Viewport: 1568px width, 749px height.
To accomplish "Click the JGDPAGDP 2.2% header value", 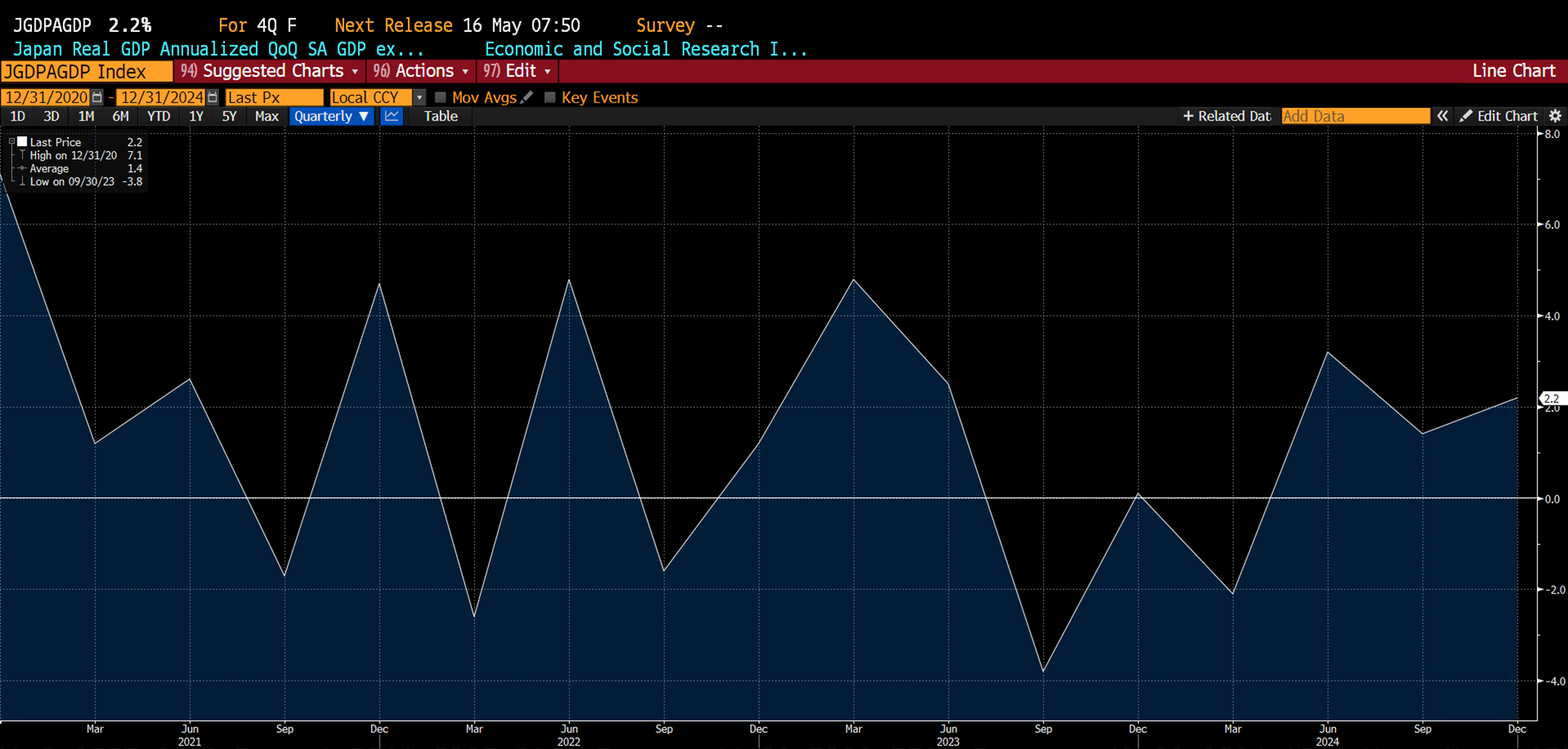I will 82,25.
